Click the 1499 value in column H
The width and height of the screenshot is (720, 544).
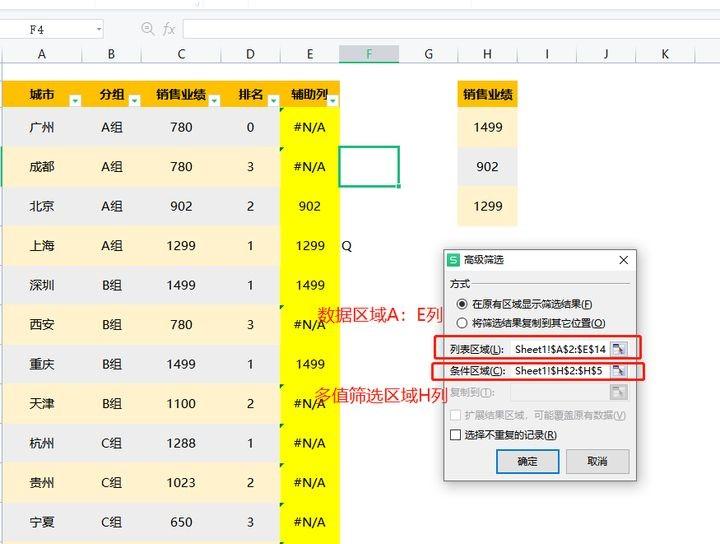click(488, 127)
